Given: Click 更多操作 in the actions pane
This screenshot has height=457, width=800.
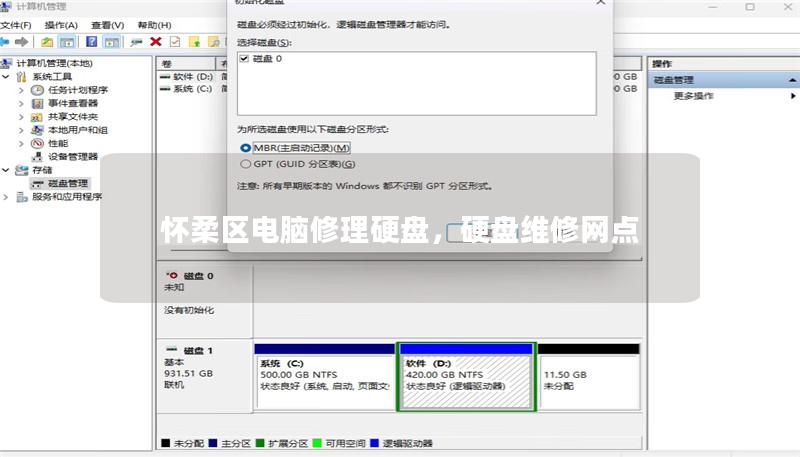Looking at the screenshot, I should coord(693,96).
